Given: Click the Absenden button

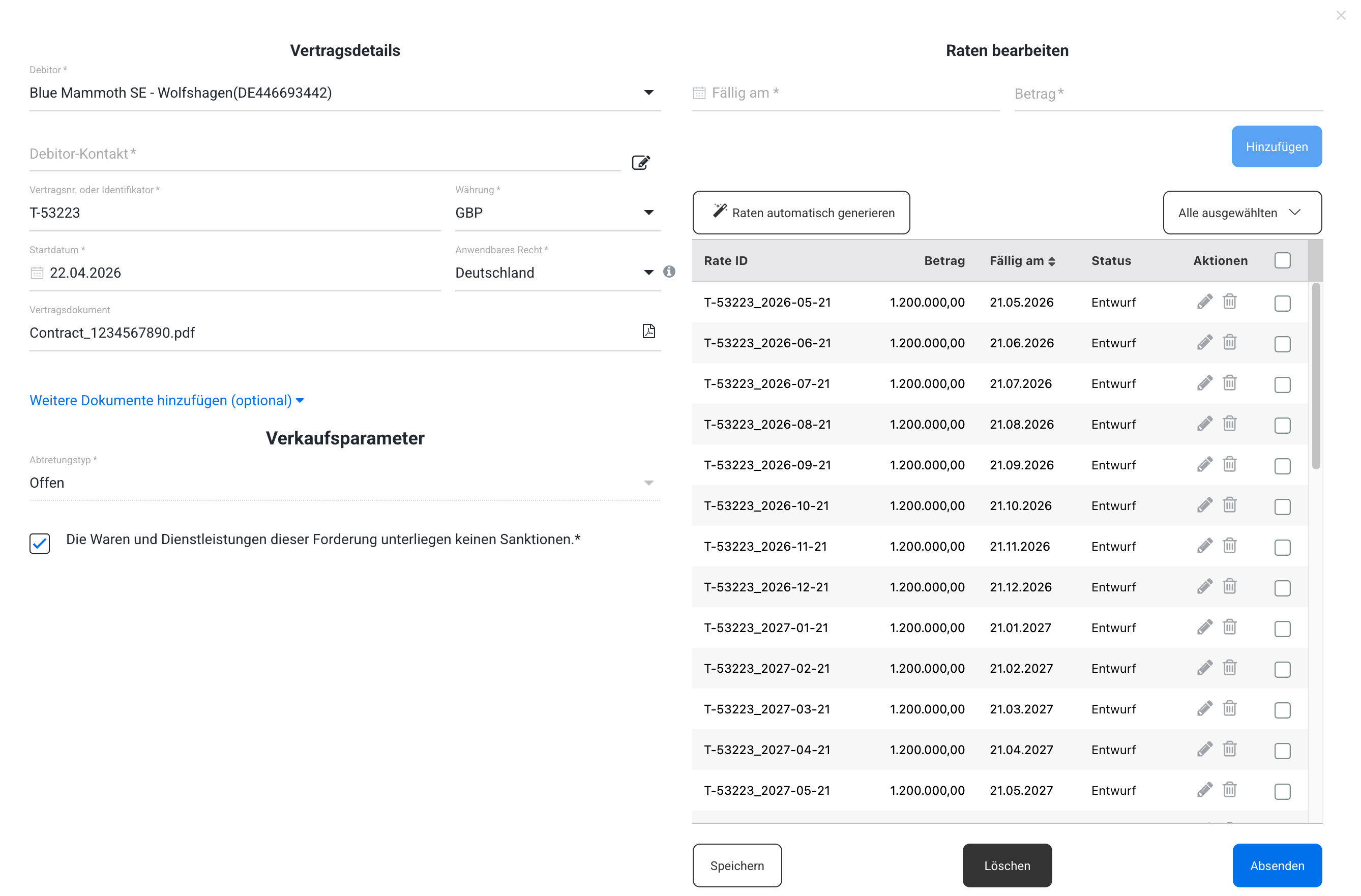Looking at the screenshot, I should [1277, 865].
